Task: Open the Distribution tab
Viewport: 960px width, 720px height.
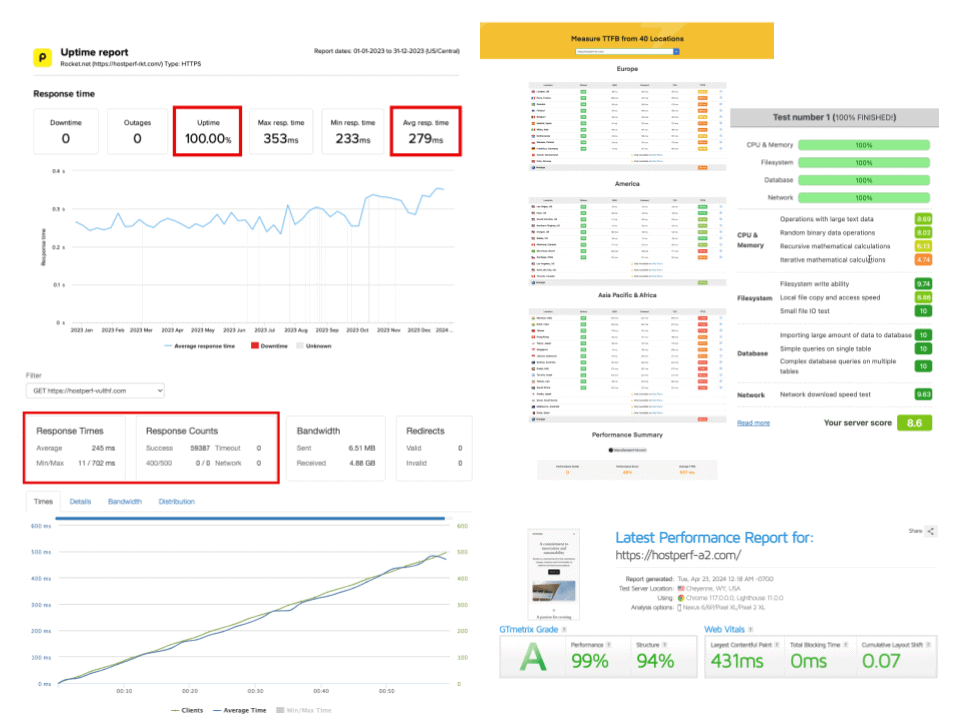Action: 176,501
